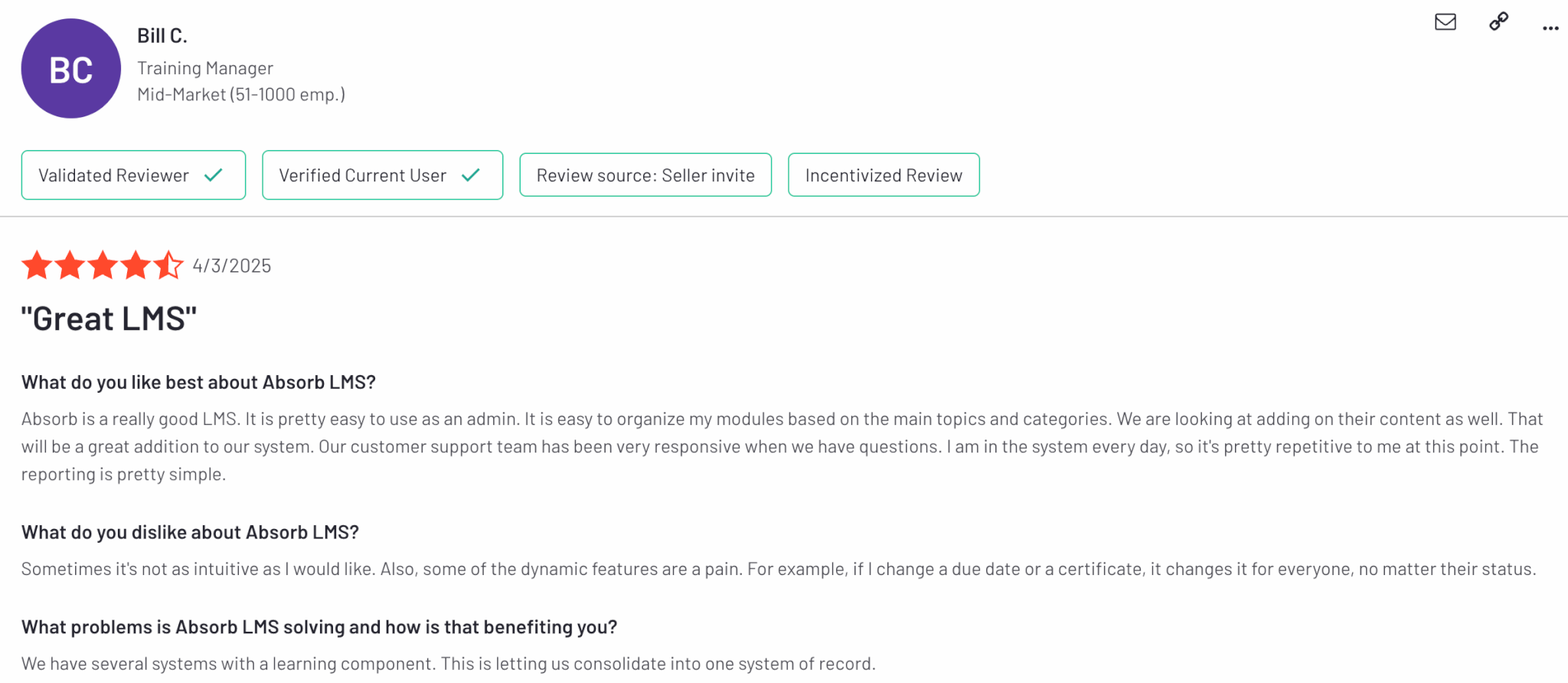Image resolution: width=1568 pixels, height=683 pixels.
Task: Click the half-filled fifth rating star
Action: pyautogui.click(x=168, y=266)
